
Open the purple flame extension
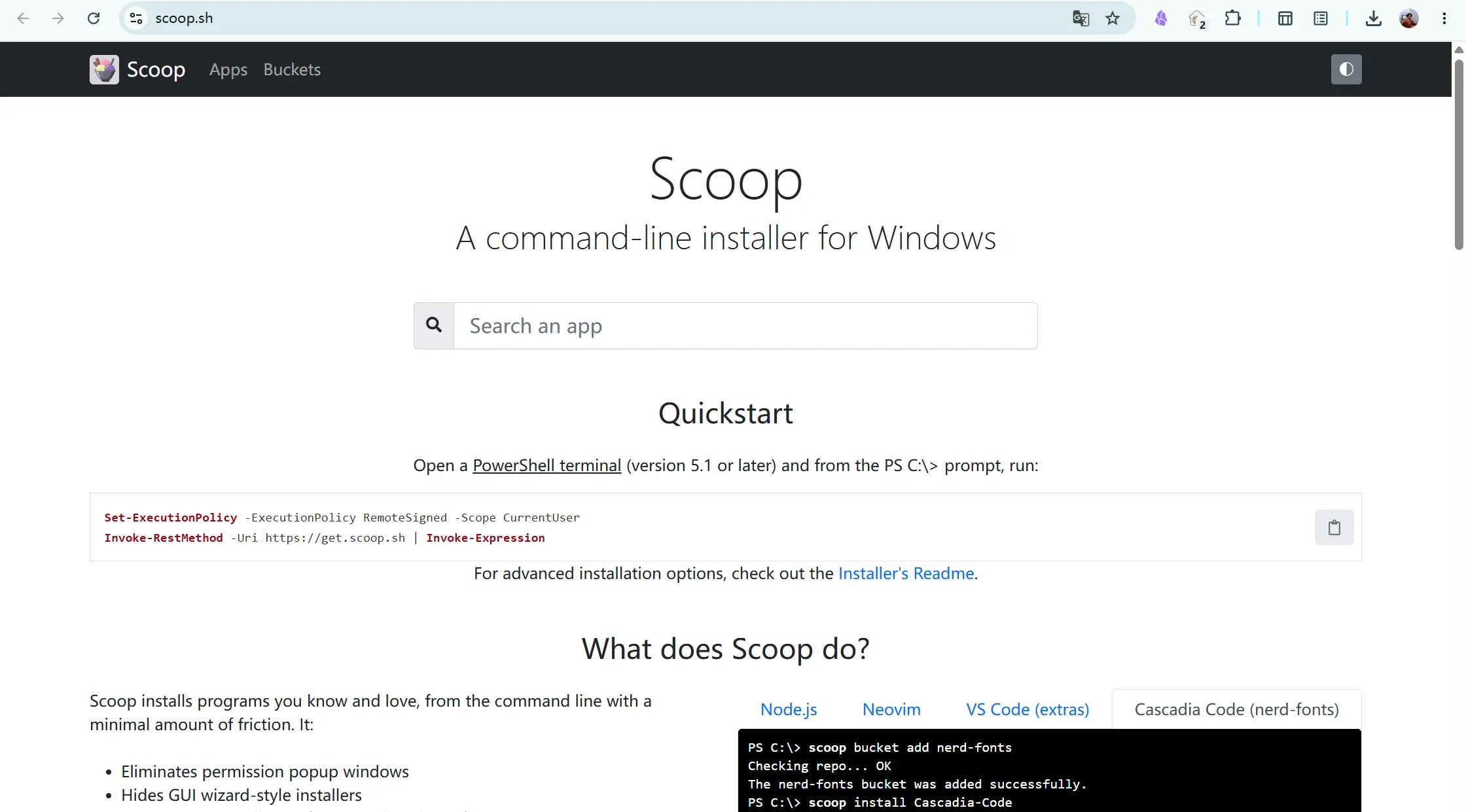coord(1161,18)
